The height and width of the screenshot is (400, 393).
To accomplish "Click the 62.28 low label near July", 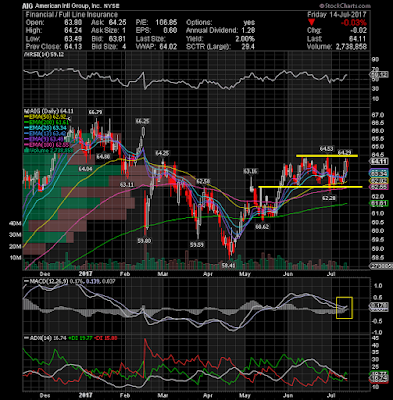I will click(x=329, y=198).
